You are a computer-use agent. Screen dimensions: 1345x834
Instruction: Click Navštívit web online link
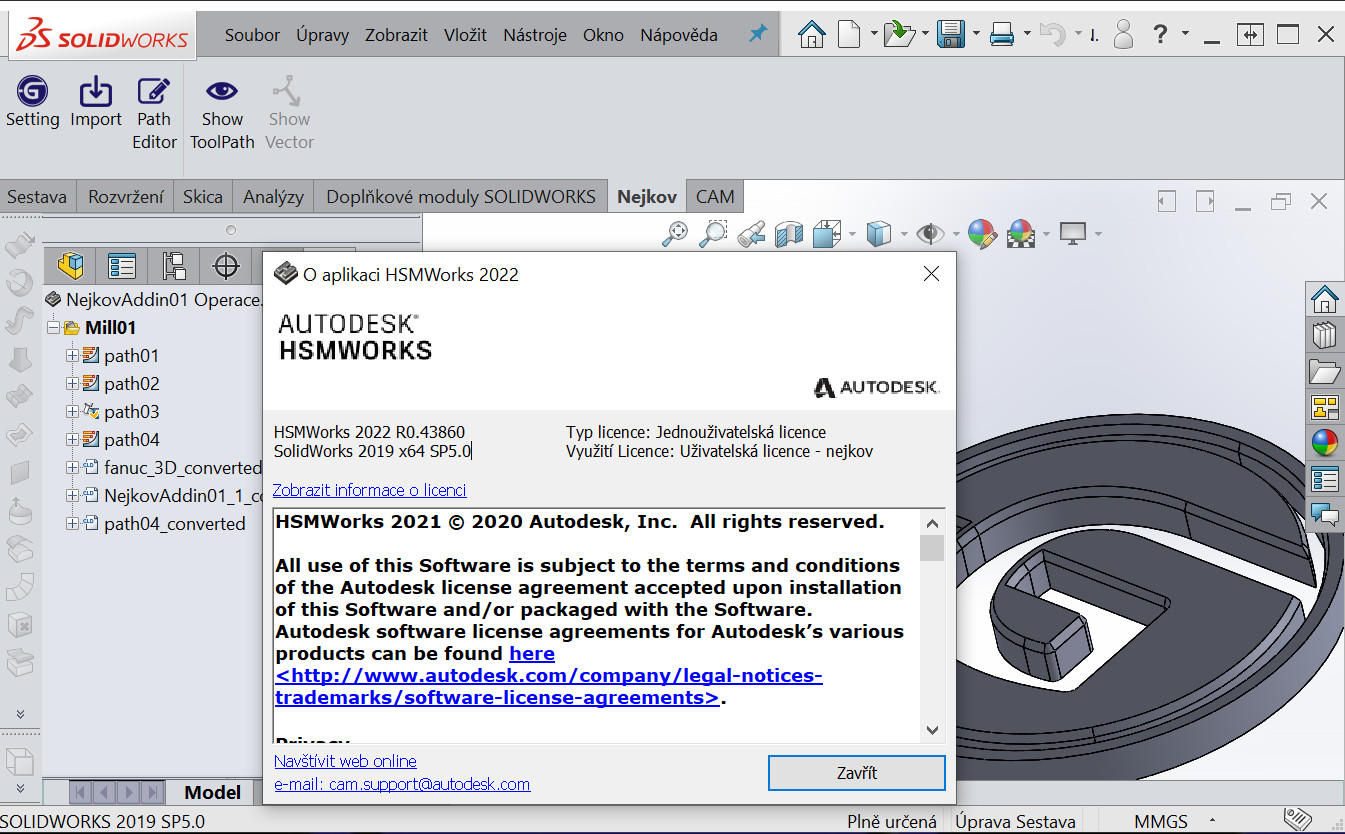click(345, 761)
